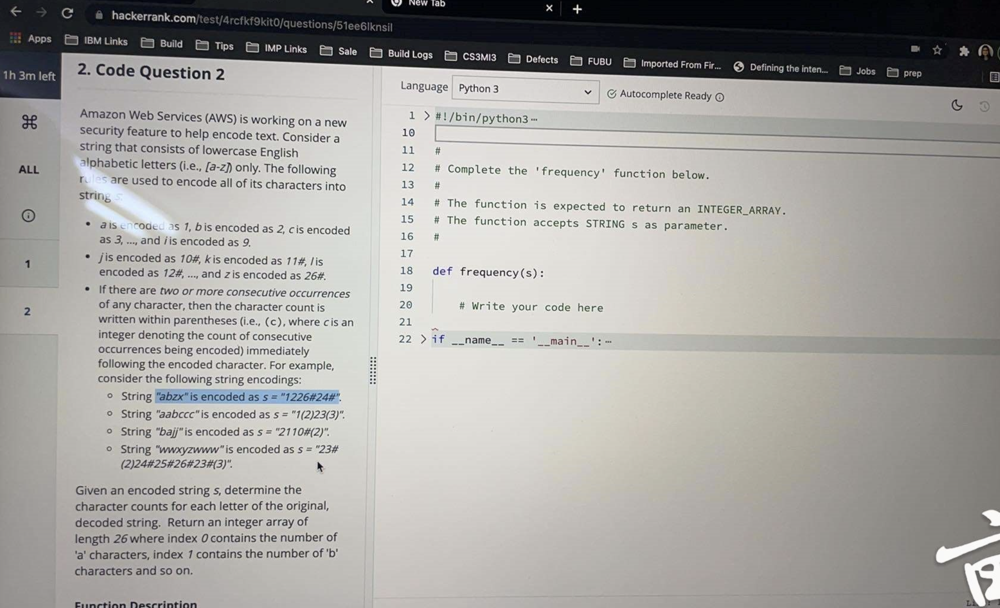
Task: Open Imported From Fir... bookmark folder
Action: point(672,64)
